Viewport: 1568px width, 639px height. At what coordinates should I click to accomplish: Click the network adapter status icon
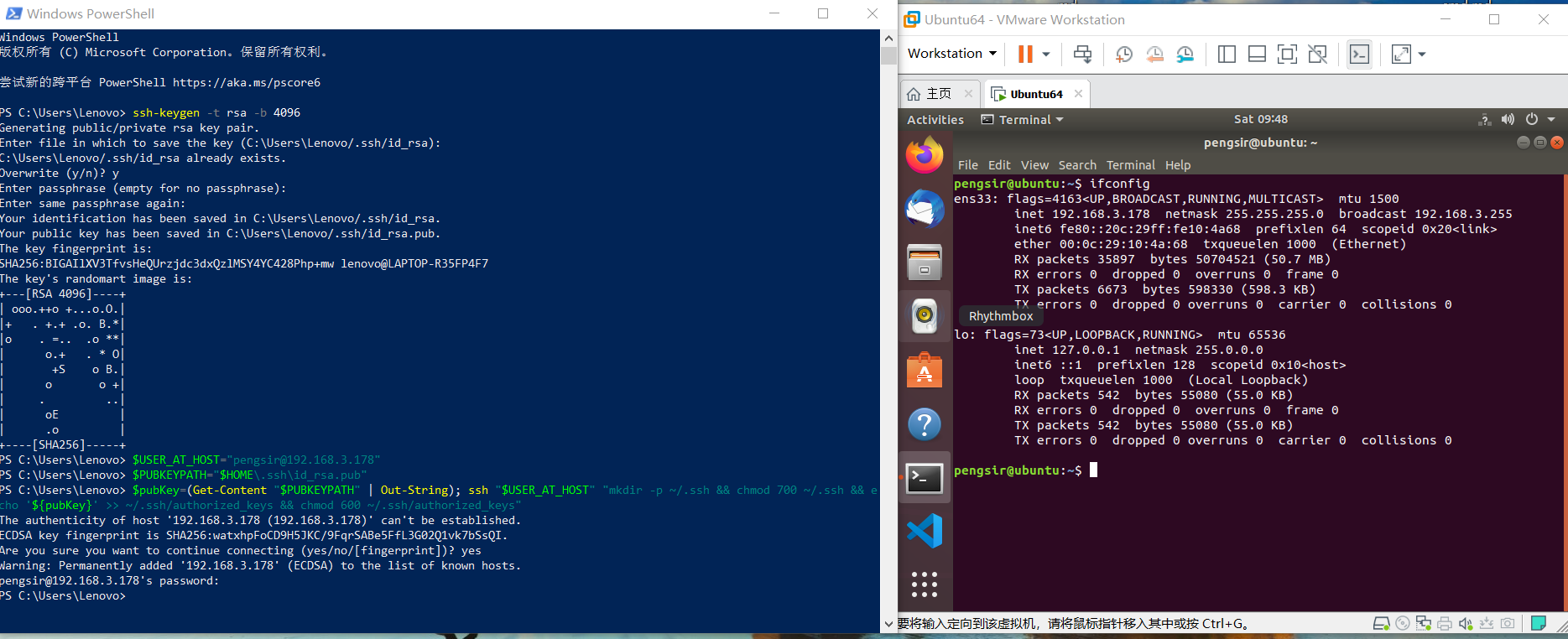[x=1424, y=623]
